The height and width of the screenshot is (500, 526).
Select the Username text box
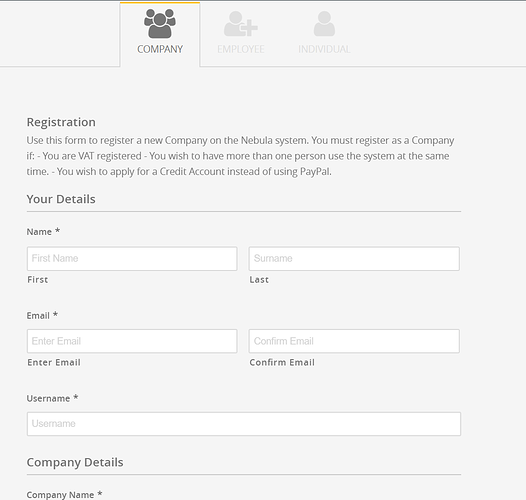244,424
